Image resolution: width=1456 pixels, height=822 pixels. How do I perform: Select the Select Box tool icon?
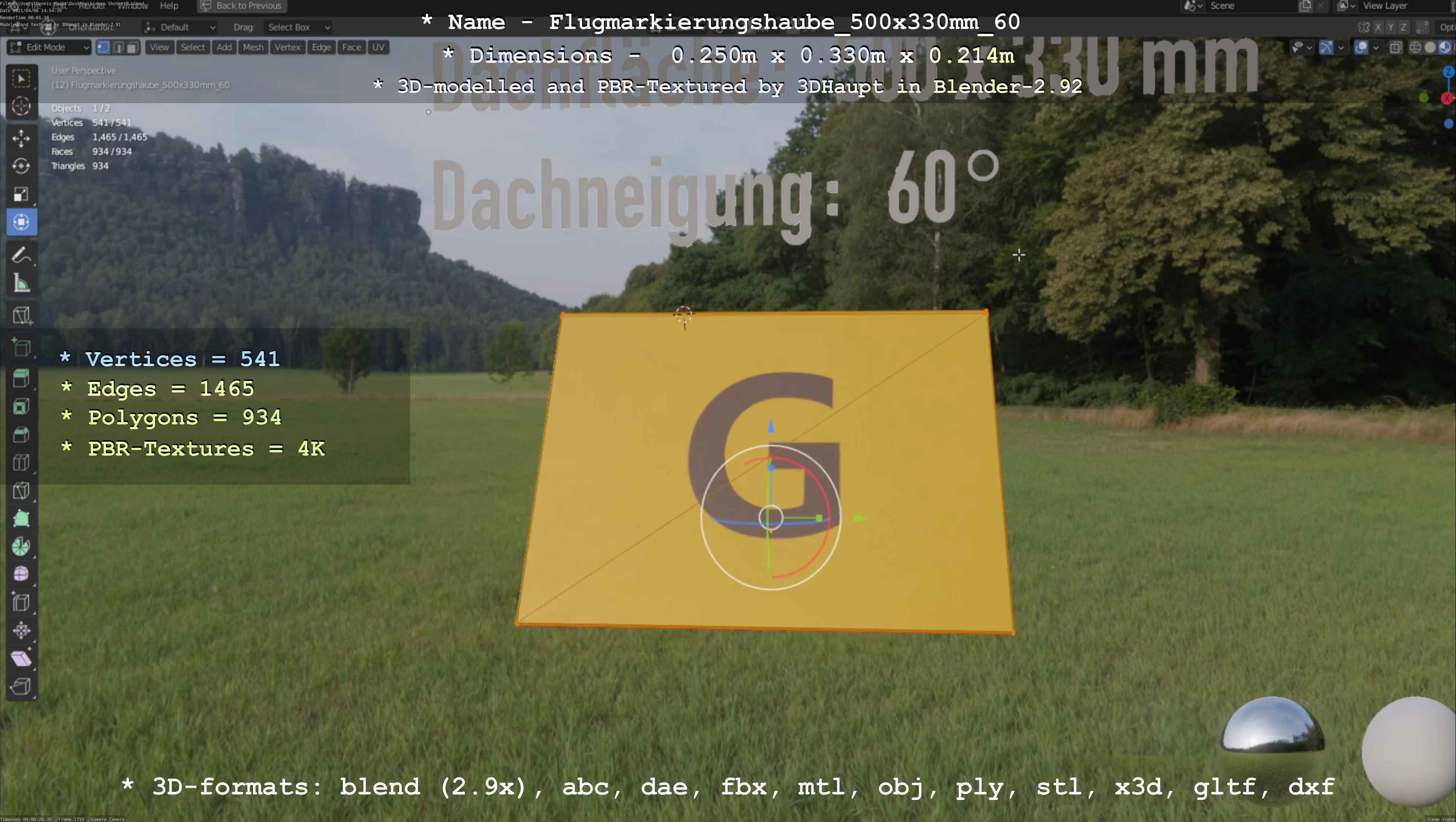[21, 78]
